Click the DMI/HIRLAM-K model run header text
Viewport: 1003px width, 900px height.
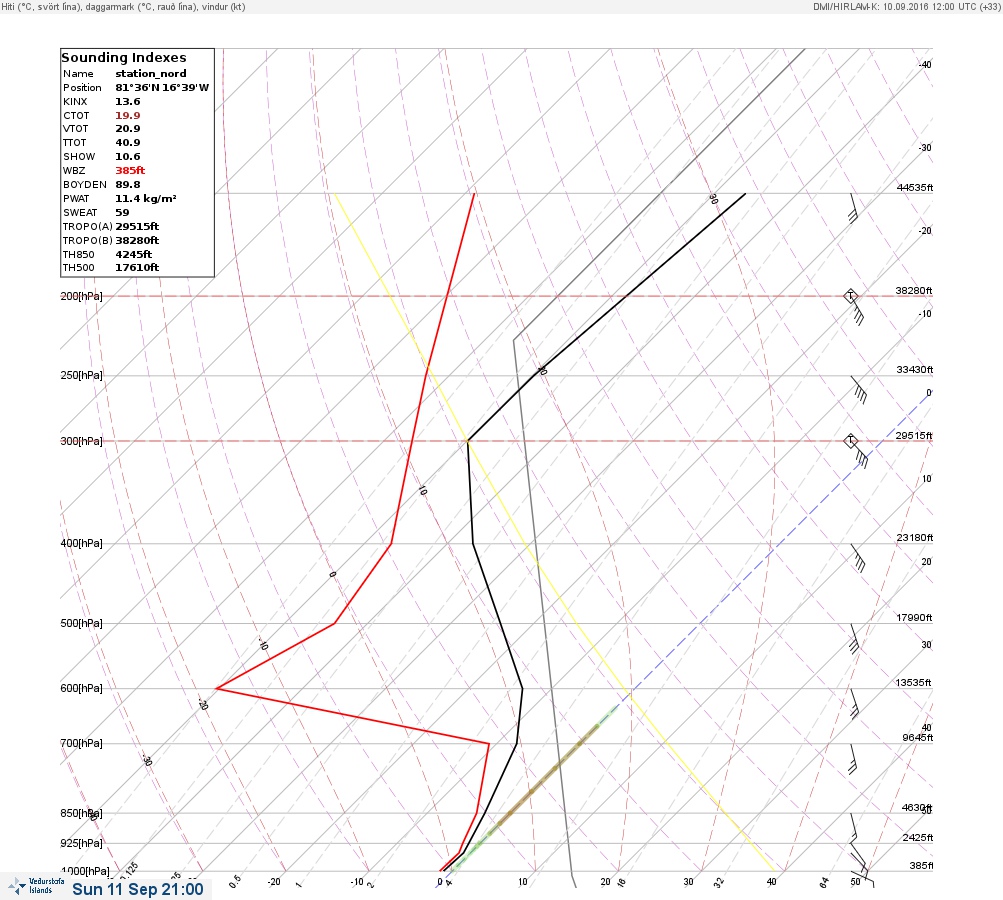(906, 6)
